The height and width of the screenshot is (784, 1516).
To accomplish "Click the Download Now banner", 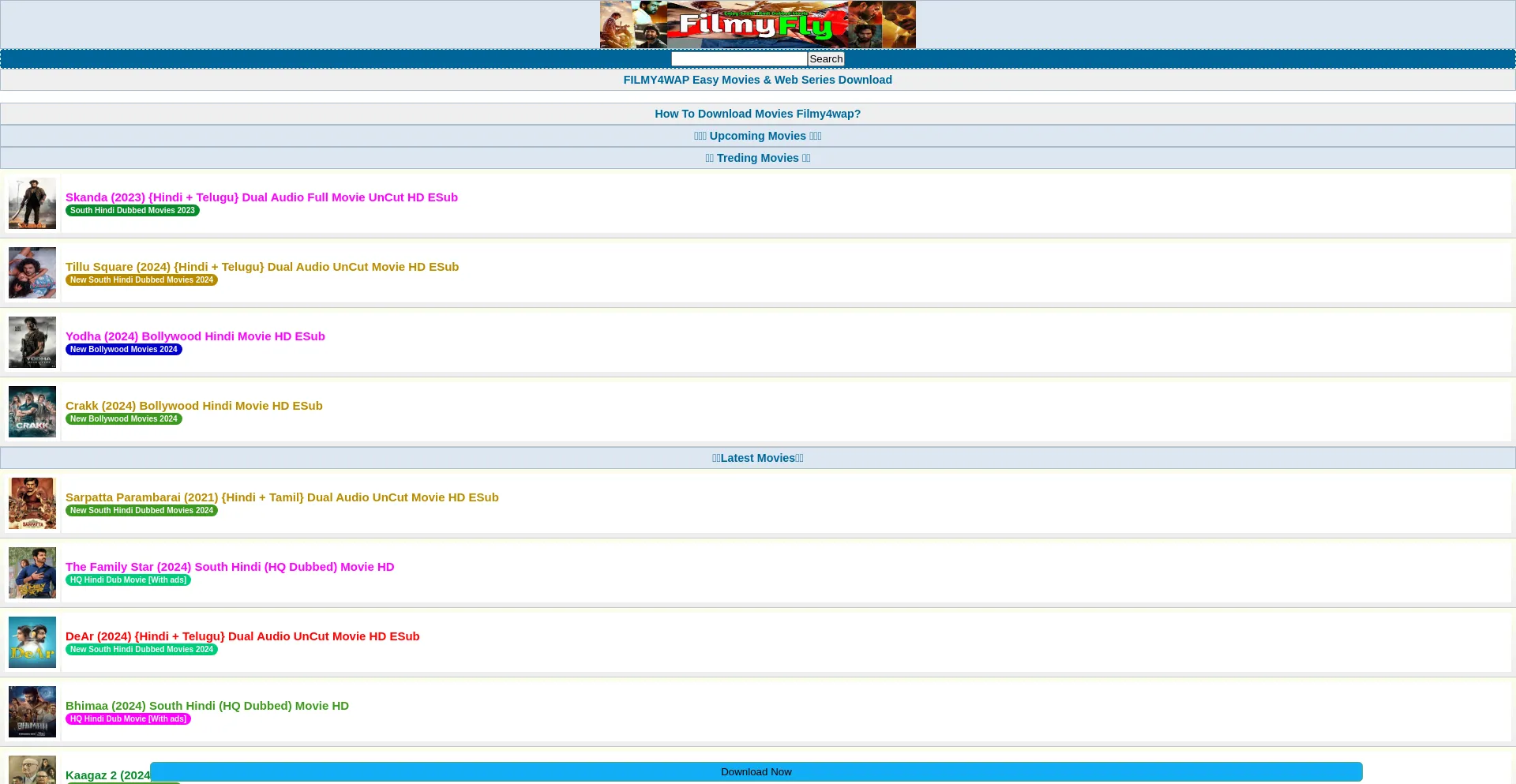I will coord(756,772).
